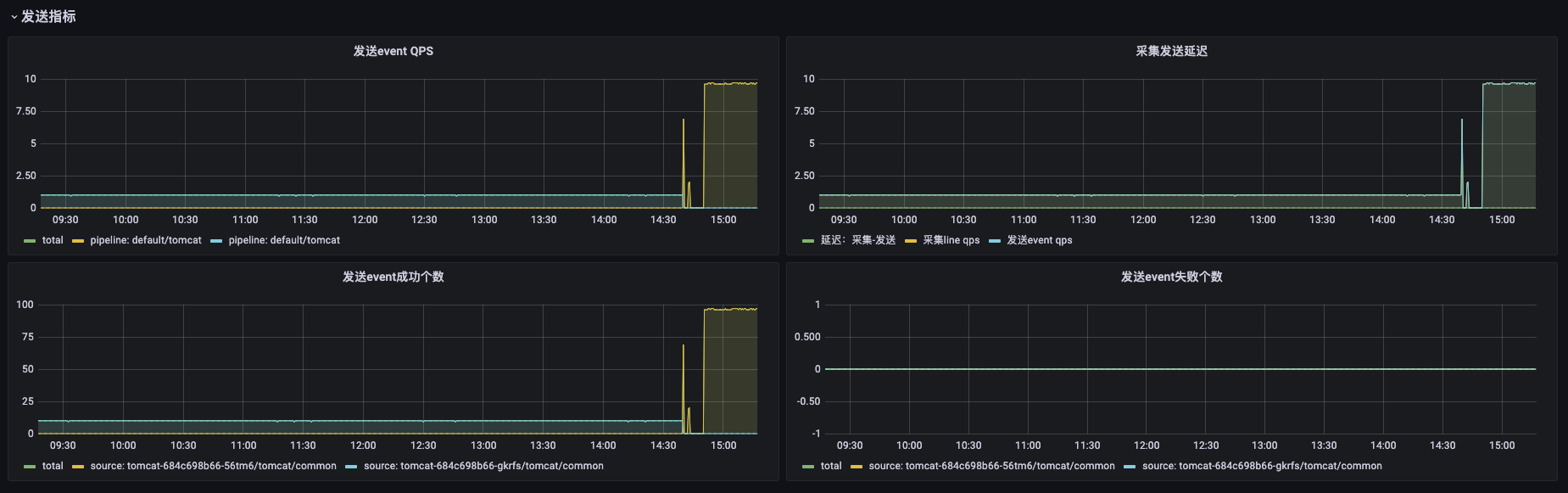Click blue gkrfs marker in 发送event失败个数 legend
1568x493 pixels.
click(1130, 467)
